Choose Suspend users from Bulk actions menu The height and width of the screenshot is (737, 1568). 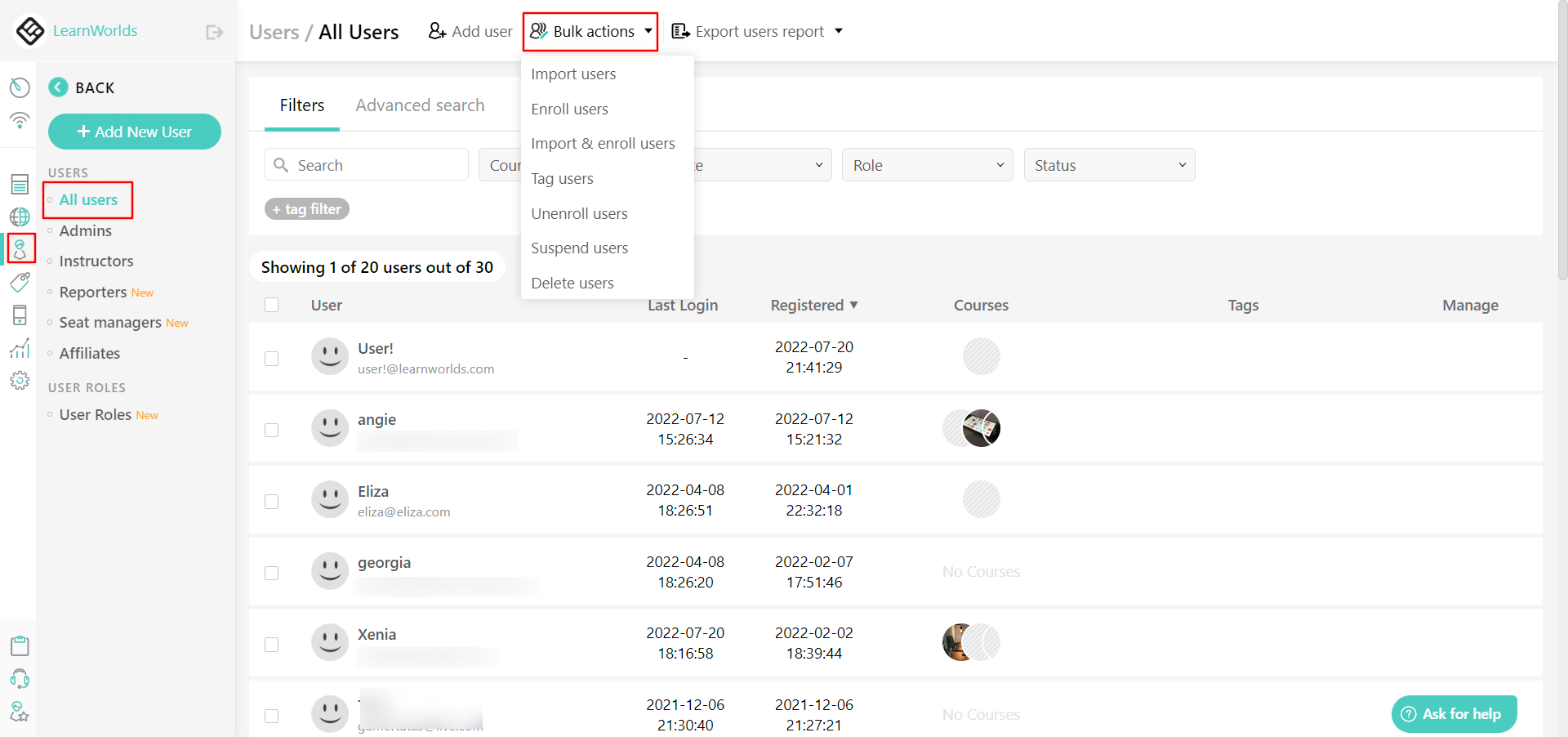pos(579,248)
